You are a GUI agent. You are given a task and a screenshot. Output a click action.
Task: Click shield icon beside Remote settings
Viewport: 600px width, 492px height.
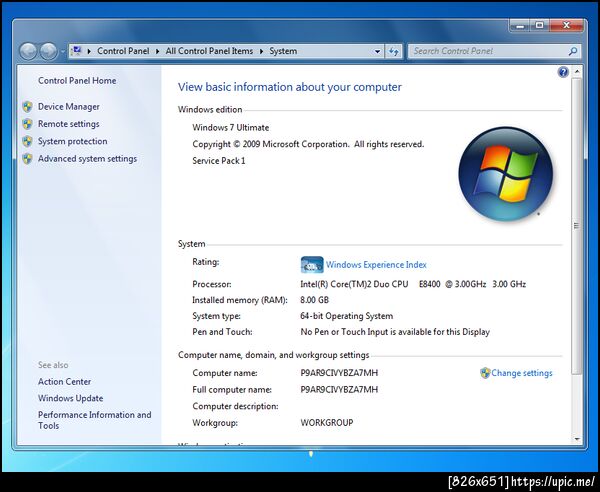[27, 124]
